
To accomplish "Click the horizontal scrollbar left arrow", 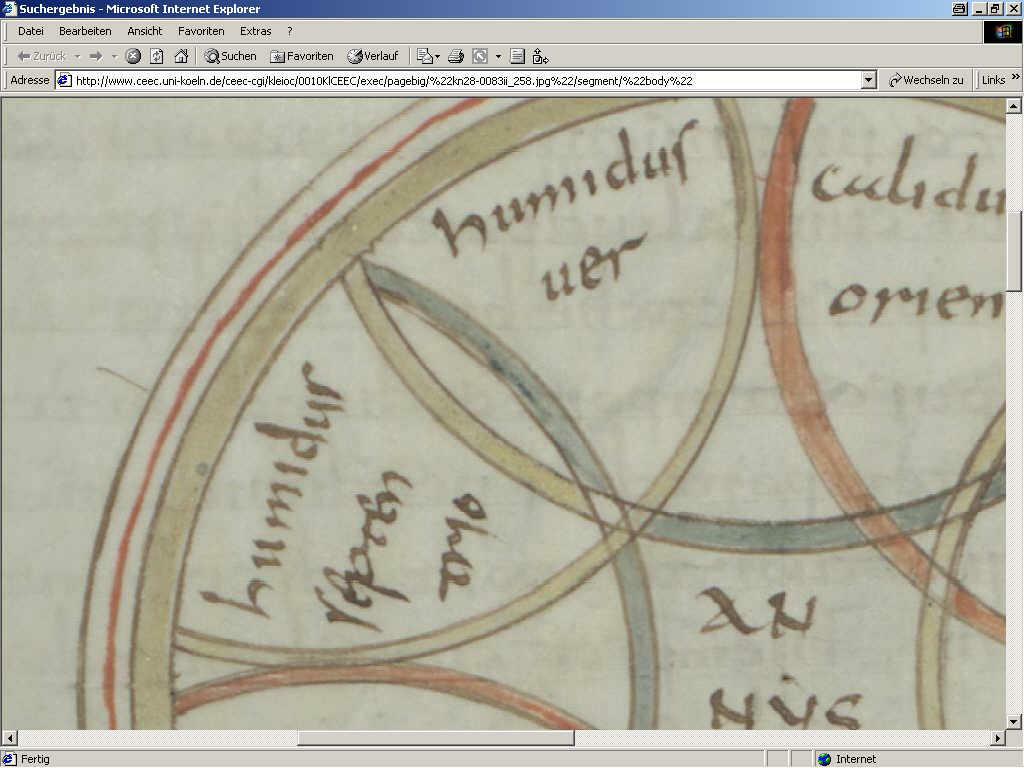I will pyautogui.click(x=9, y=738).
